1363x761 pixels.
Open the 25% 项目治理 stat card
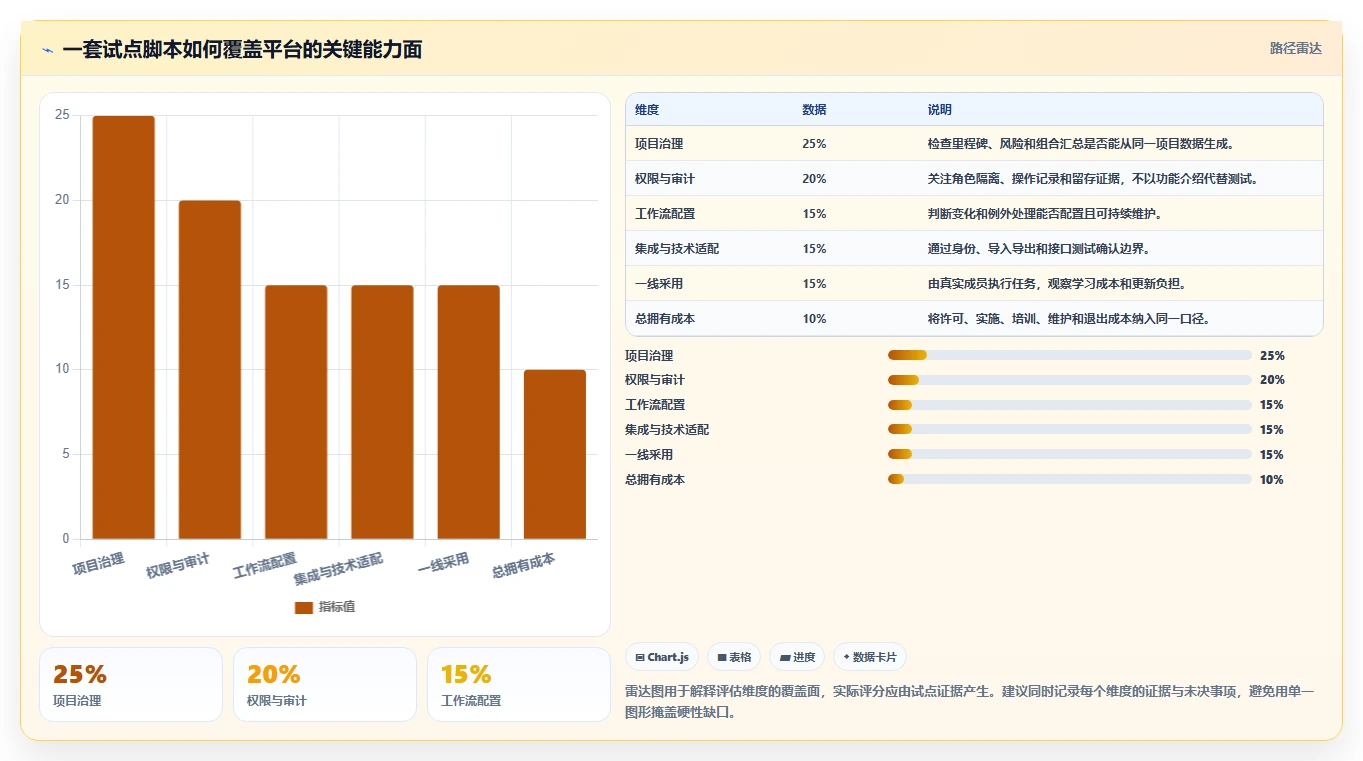point(131,684)
